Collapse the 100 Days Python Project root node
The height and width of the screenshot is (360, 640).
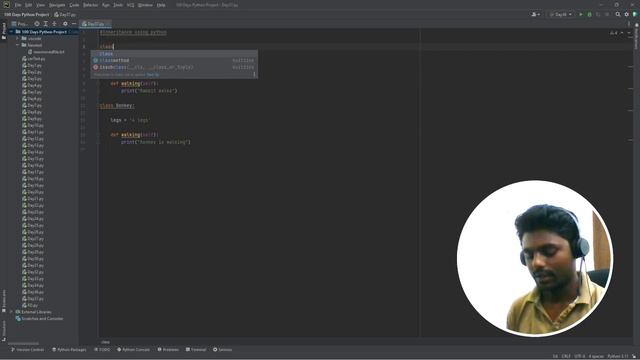(12, 31)
